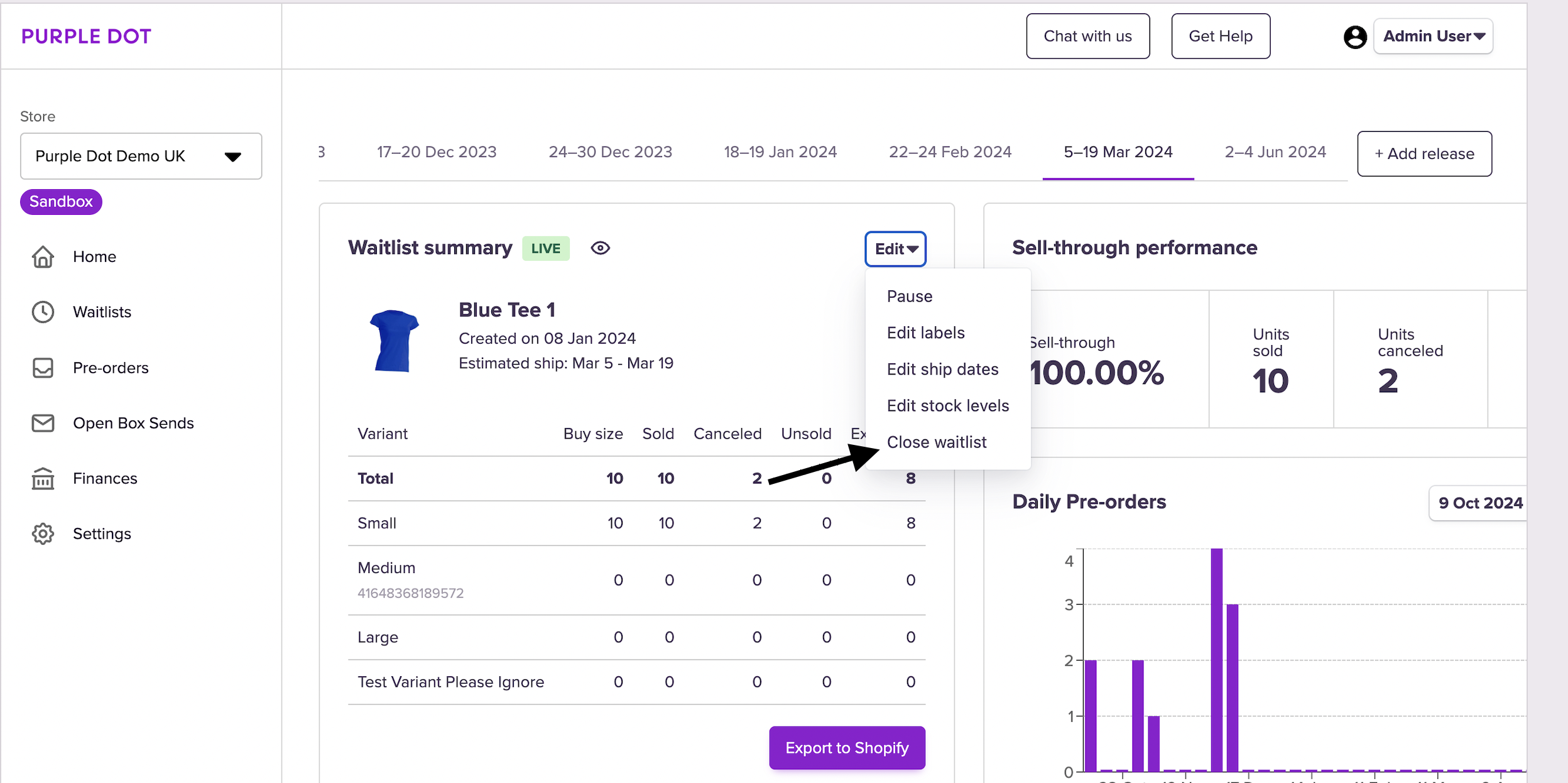Choose Edit ship dates menu option

tap(942, 370)
